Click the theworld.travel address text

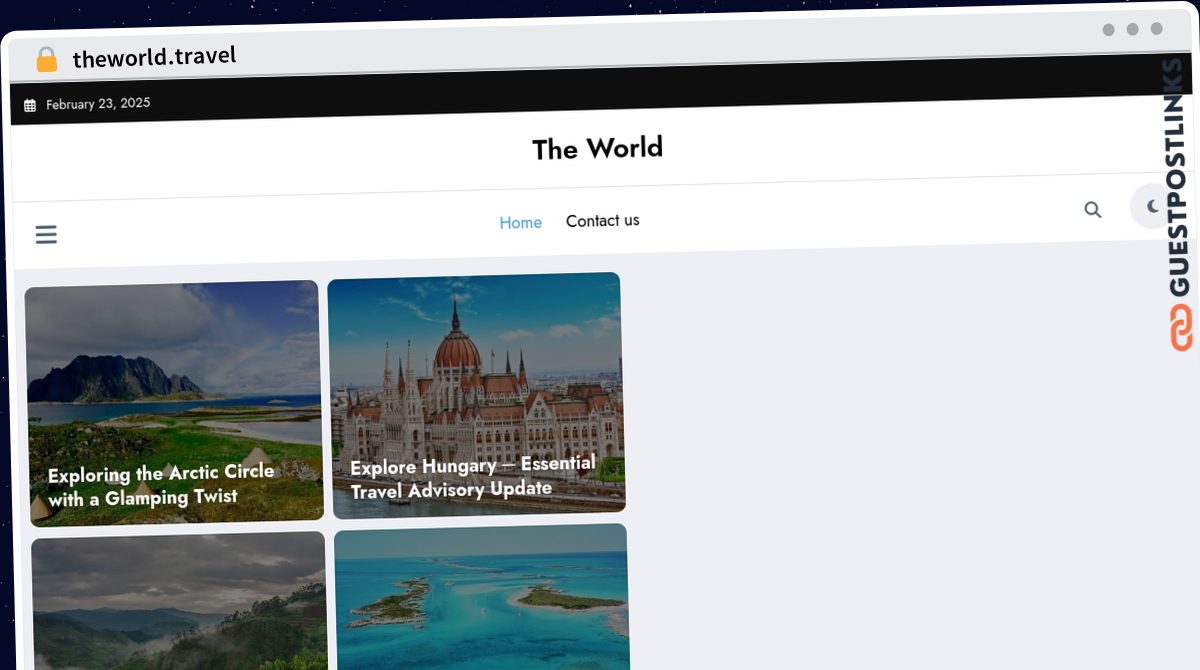(x=155, y=57)
